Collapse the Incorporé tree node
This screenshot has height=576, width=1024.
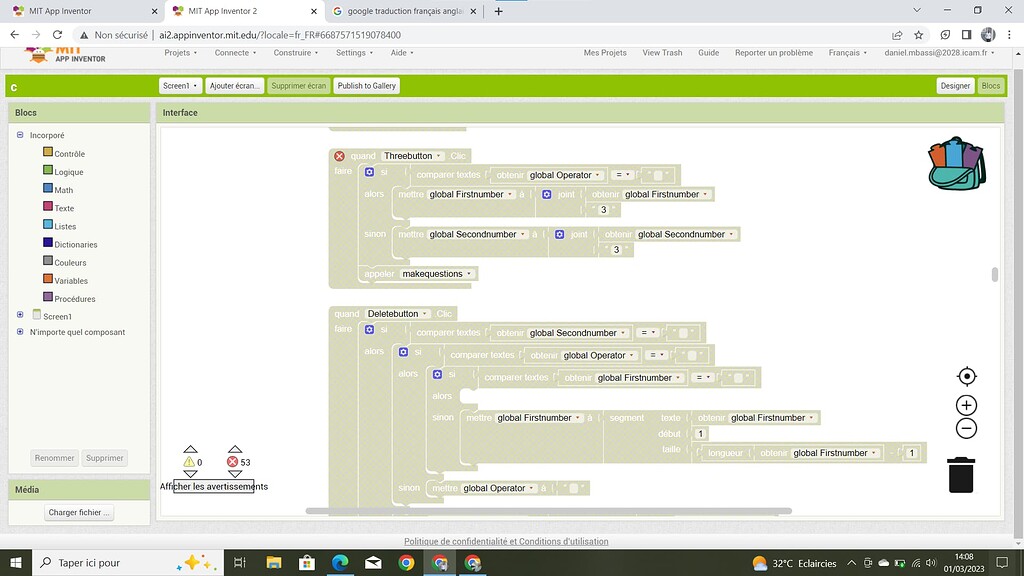tap(20, 135)
